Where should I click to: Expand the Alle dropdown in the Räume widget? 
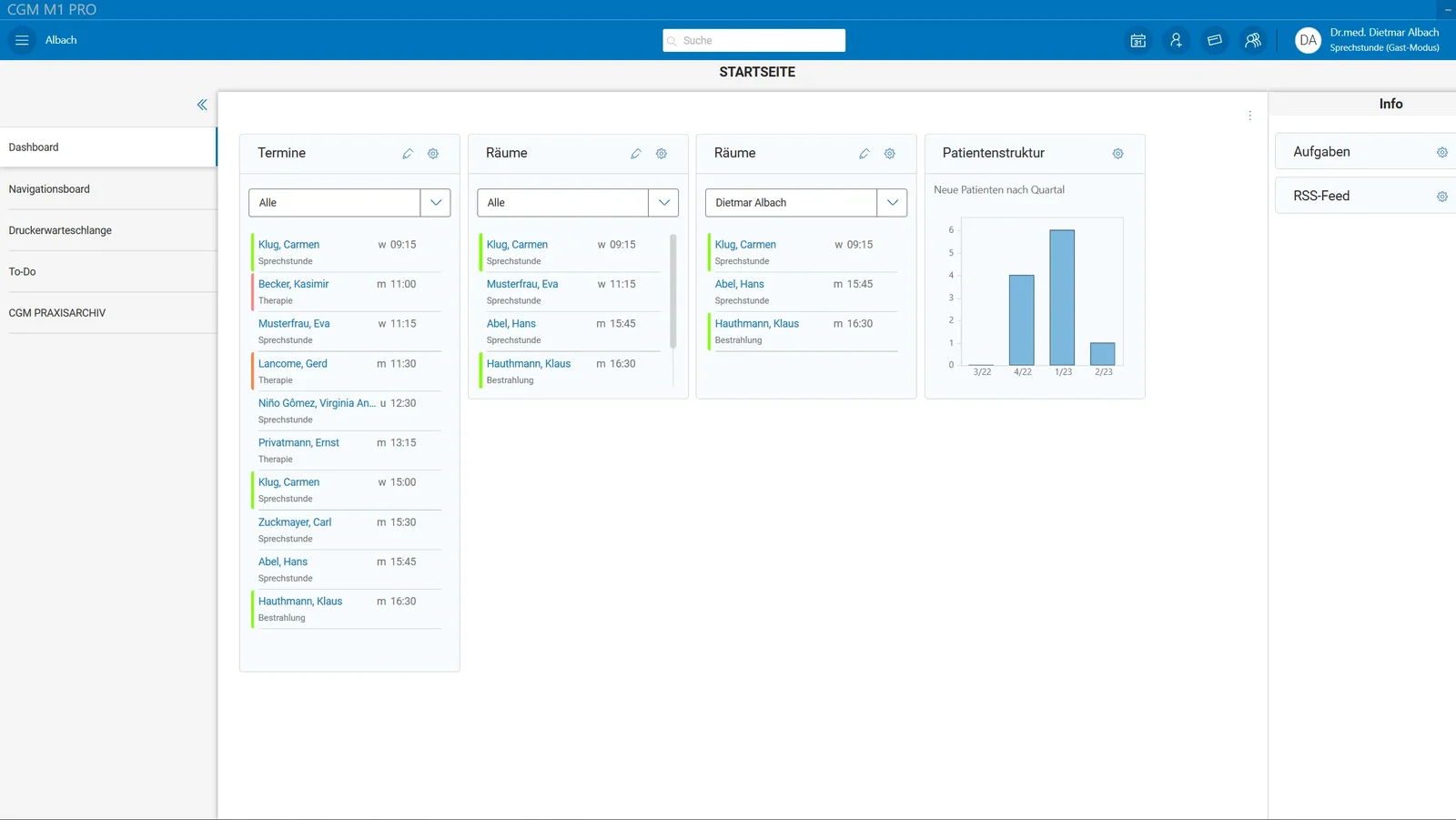point(664,203)
